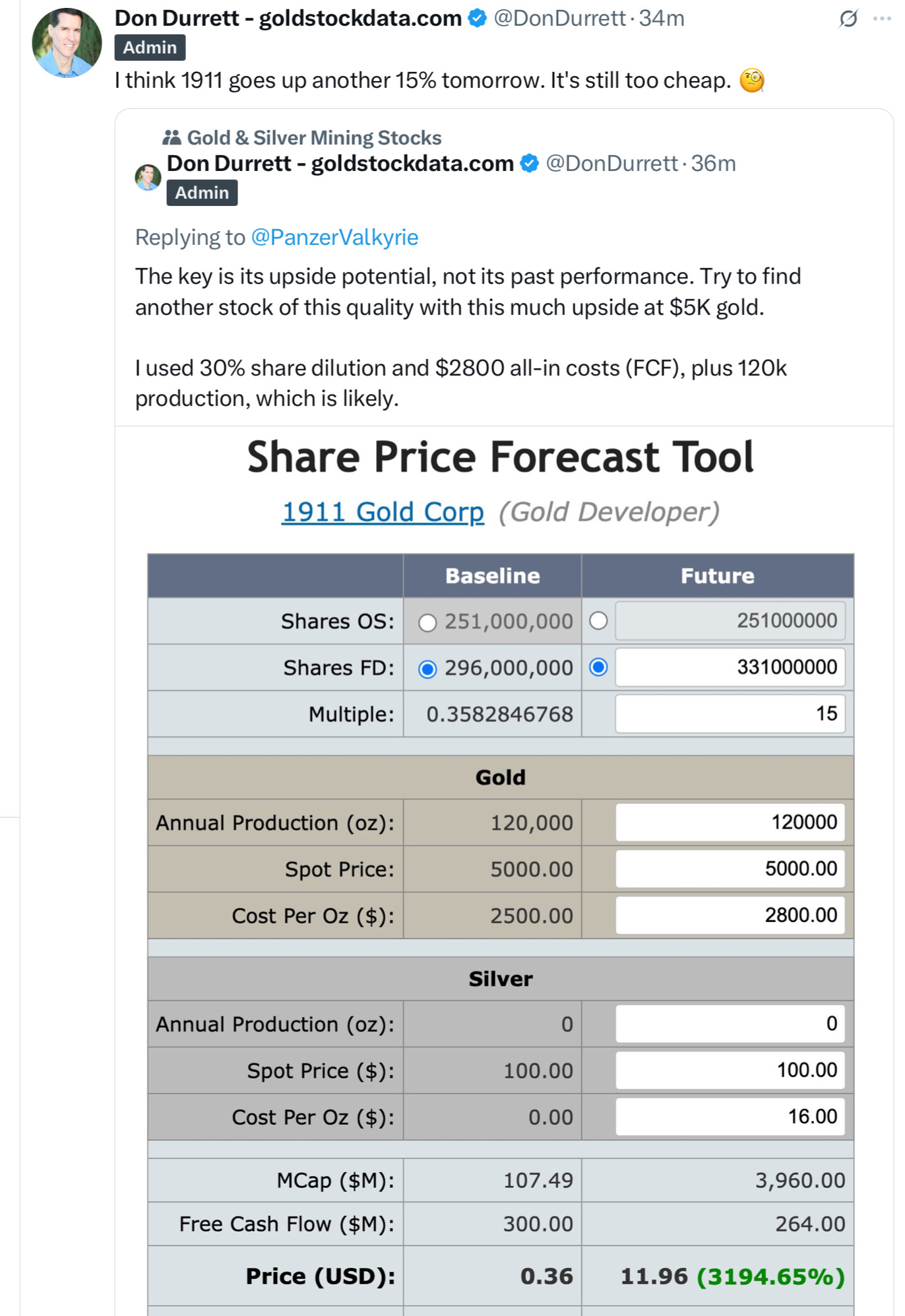Edit Future gold Cost Per Oz field
The height and width of the screenshot is (1316, 905).
pos(730,915)
